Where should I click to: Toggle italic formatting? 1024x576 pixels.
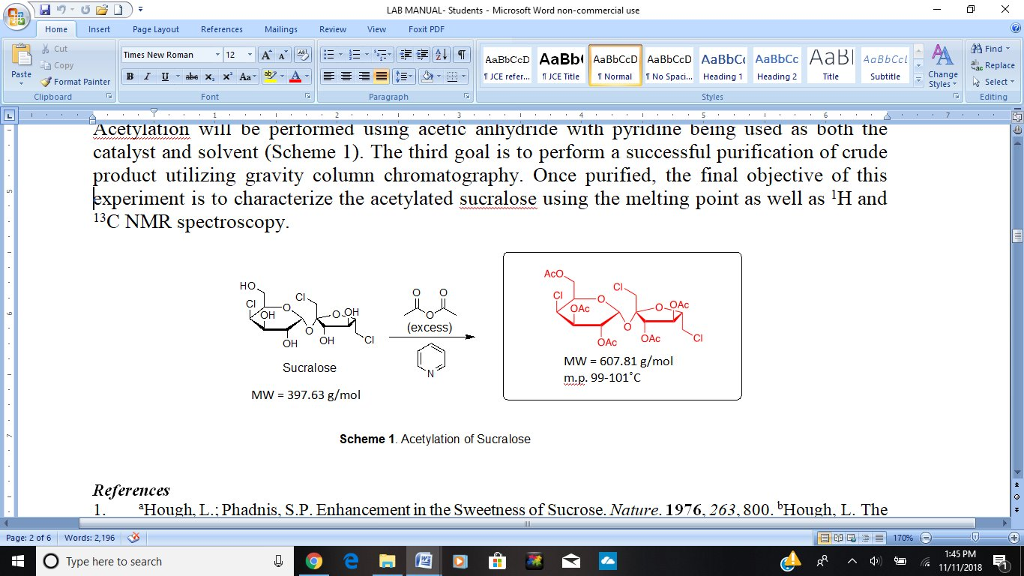147,75
